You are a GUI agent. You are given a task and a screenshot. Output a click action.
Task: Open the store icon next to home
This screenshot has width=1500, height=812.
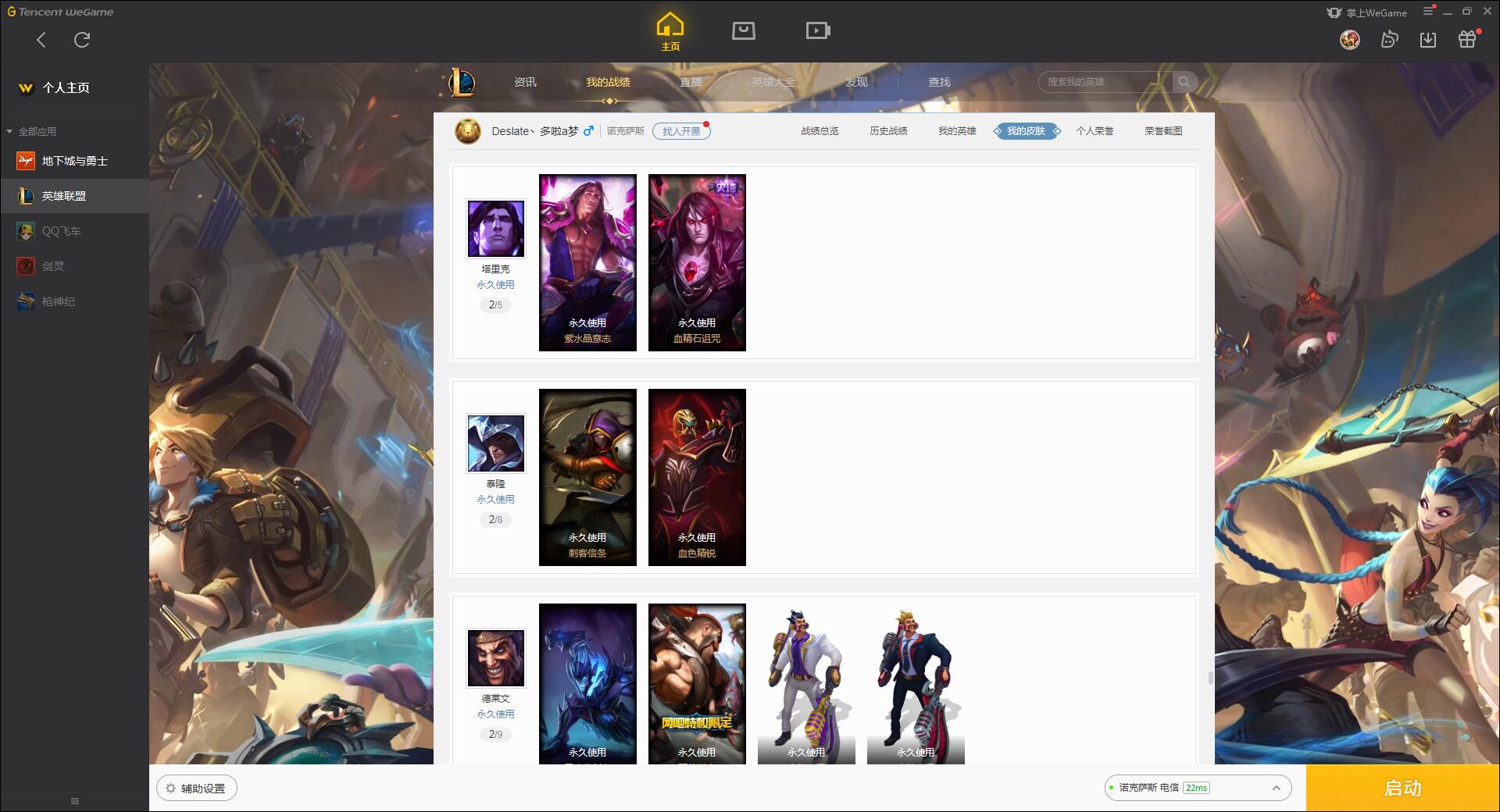[743, 30]
